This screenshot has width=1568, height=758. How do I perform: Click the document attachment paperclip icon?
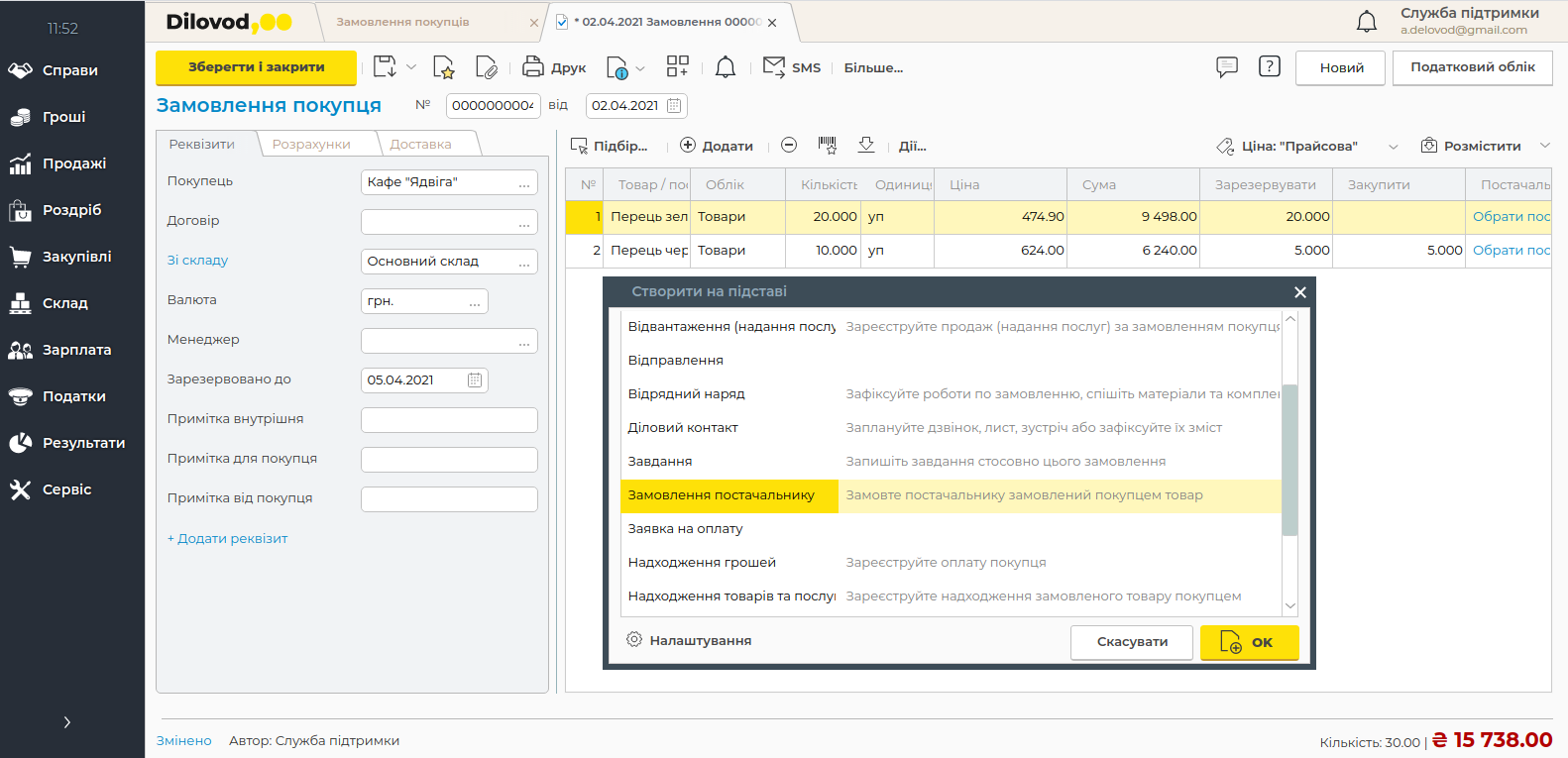pos(486,67)
